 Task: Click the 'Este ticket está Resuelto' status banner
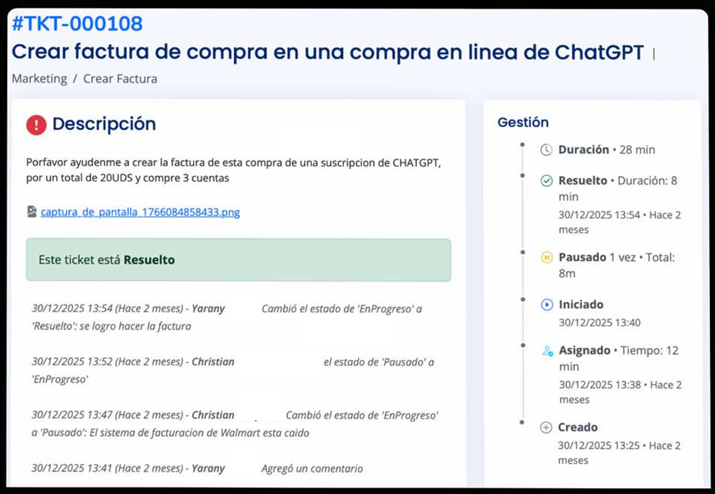[238, 260]
